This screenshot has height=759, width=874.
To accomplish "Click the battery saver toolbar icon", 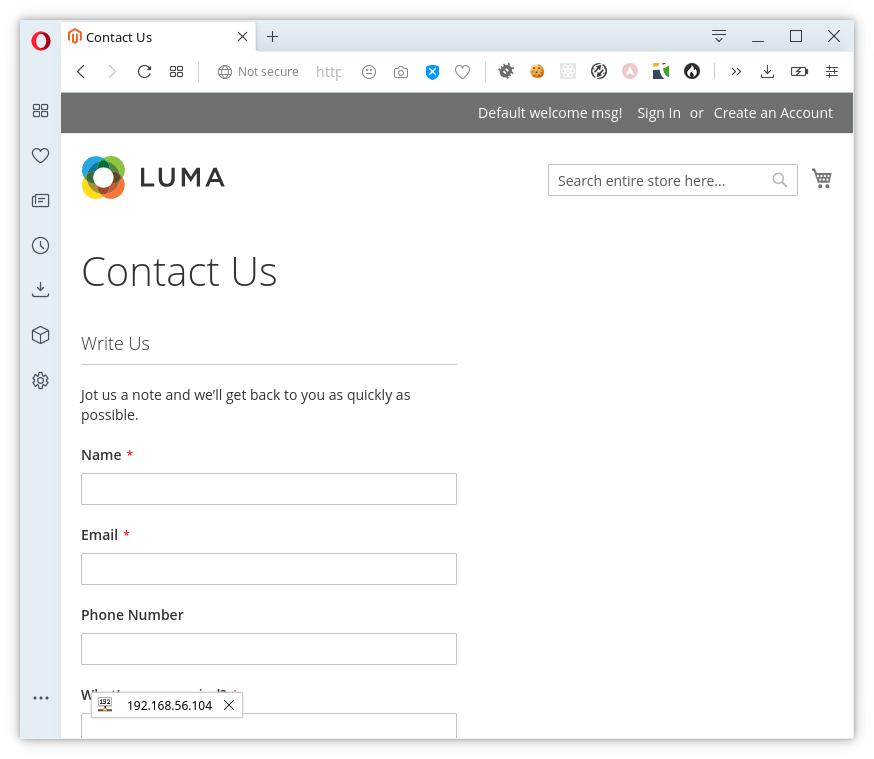I will click(x=799, y=71).
